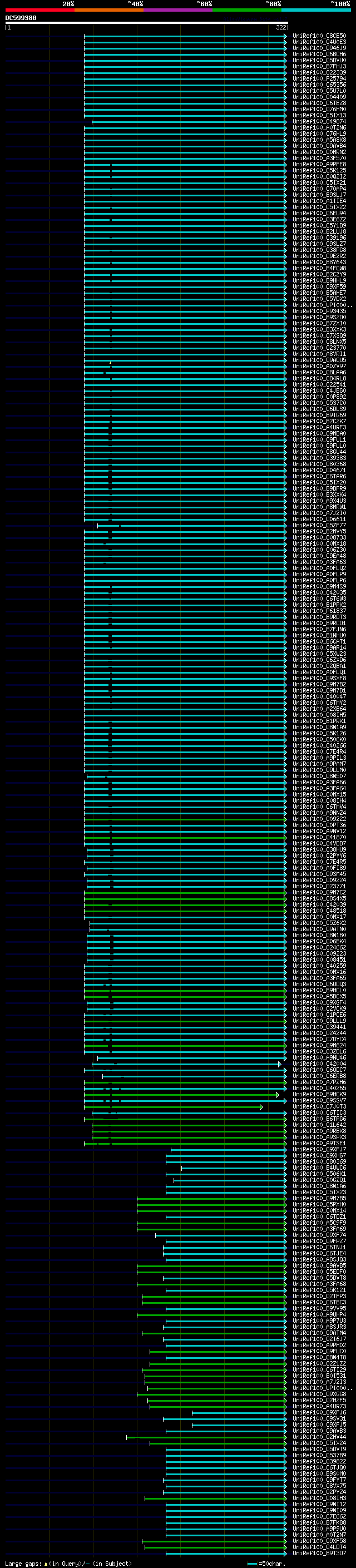Select hit UniRef100_Q6EU94
The image size is (356, 1568).
pos(319,213)
